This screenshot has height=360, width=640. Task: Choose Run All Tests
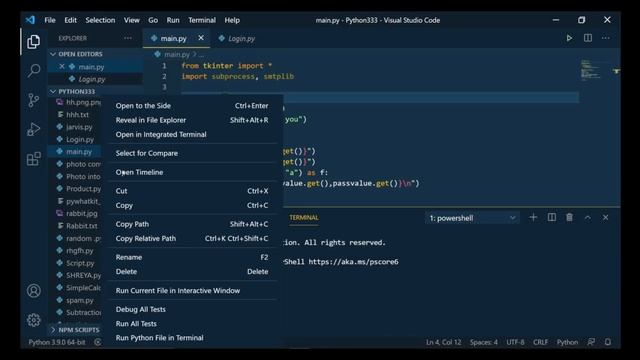click(x=192, y=324)
